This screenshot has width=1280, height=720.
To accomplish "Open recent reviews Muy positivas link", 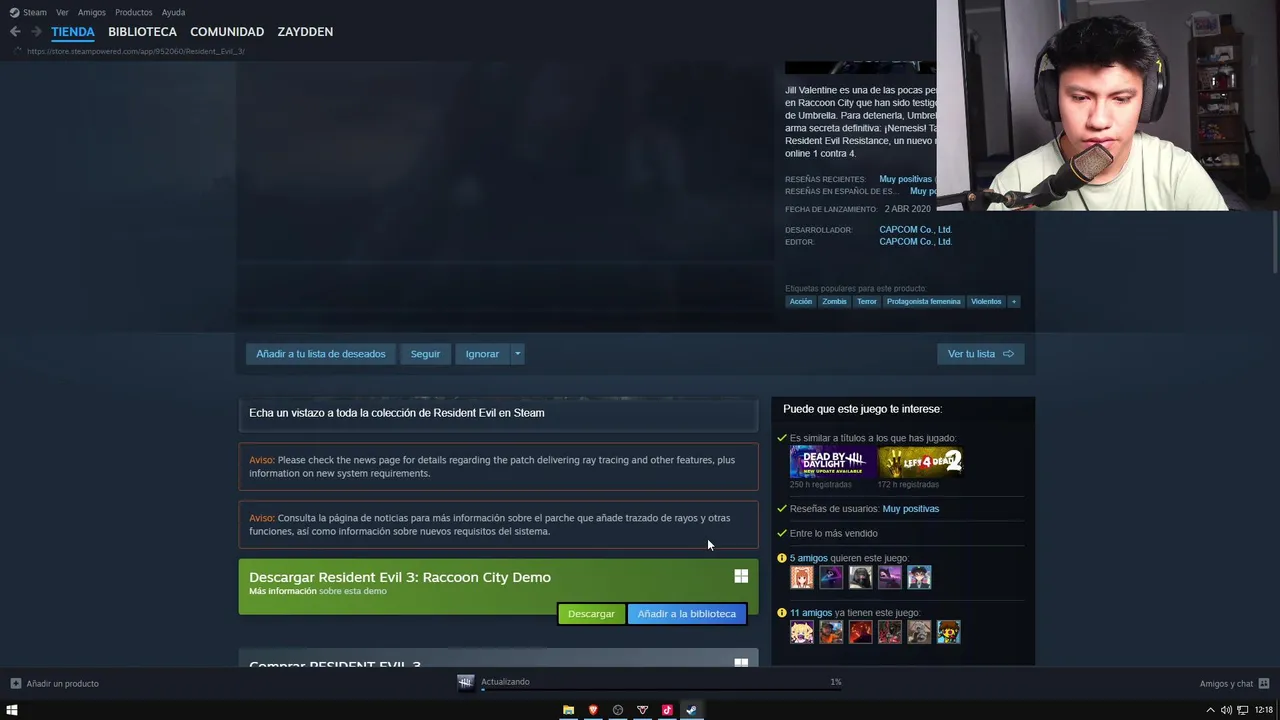I will pos(906,179).
